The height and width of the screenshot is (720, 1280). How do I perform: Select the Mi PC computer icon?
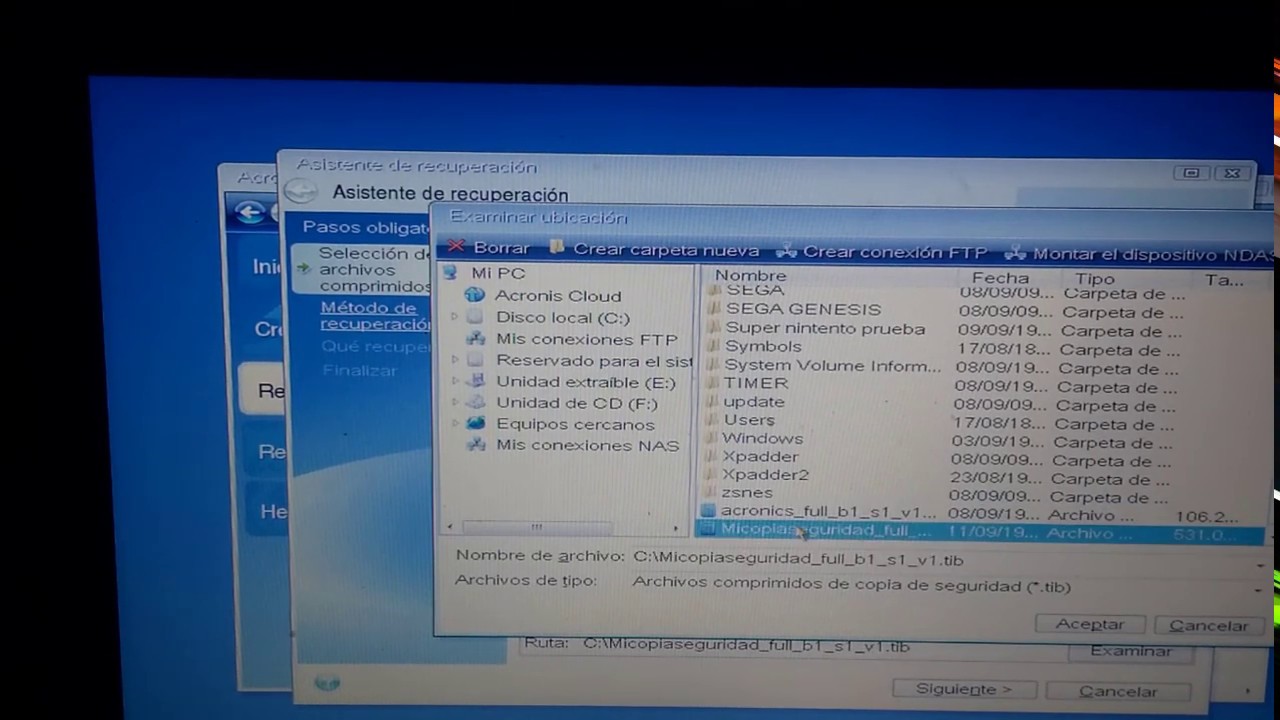pos(450,273)
